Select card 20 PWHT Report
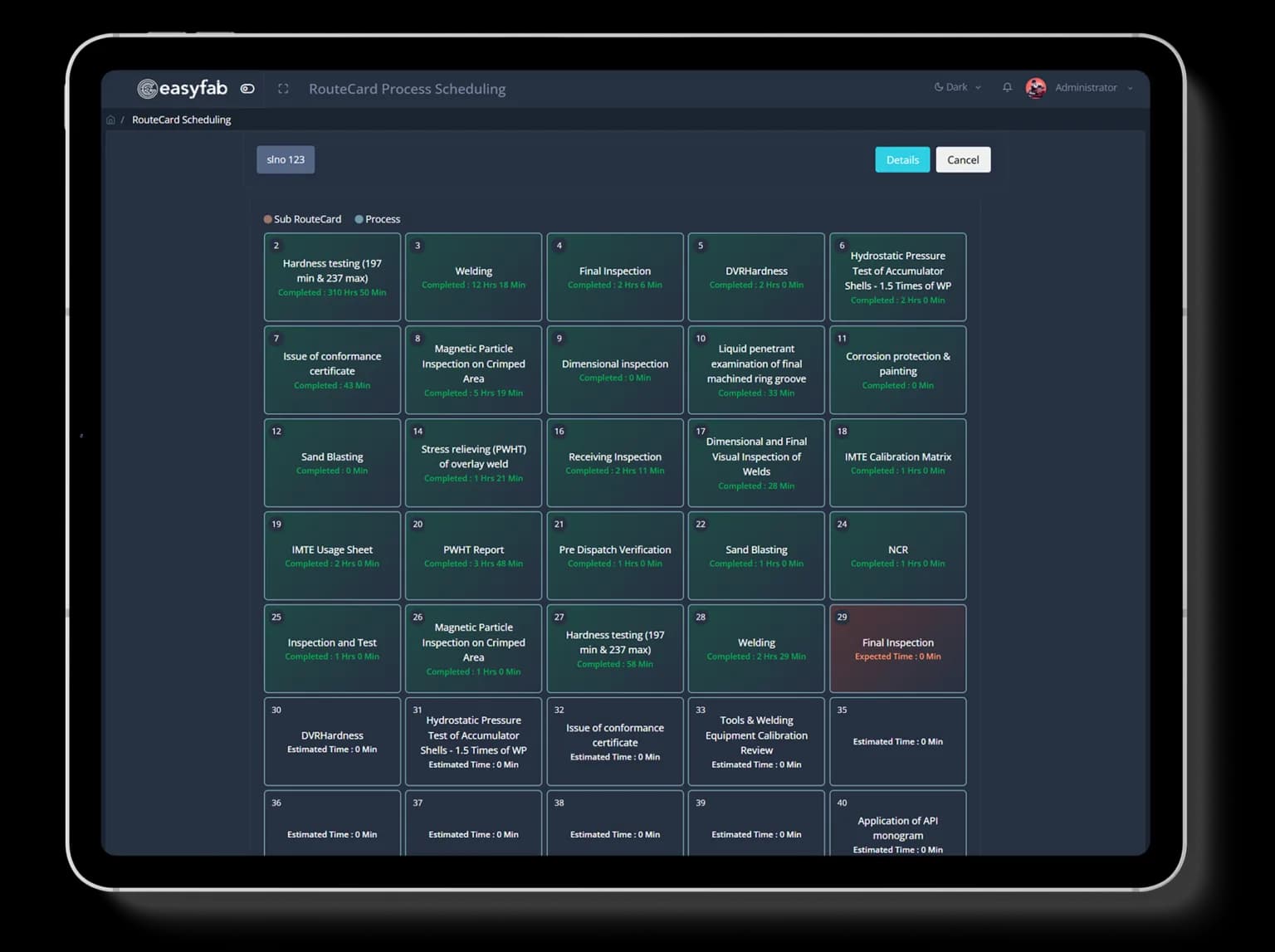Image resolution: width=1275 pixels, height=952 pixels. (473, 556)
